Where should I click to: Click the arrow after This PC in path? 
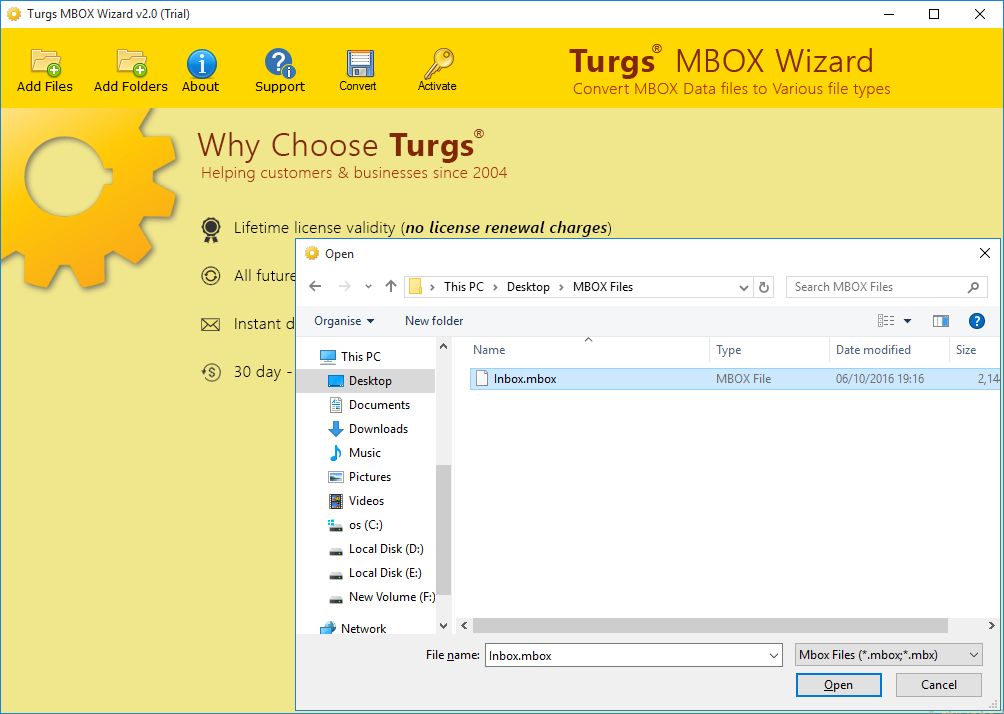pos(495,288)
